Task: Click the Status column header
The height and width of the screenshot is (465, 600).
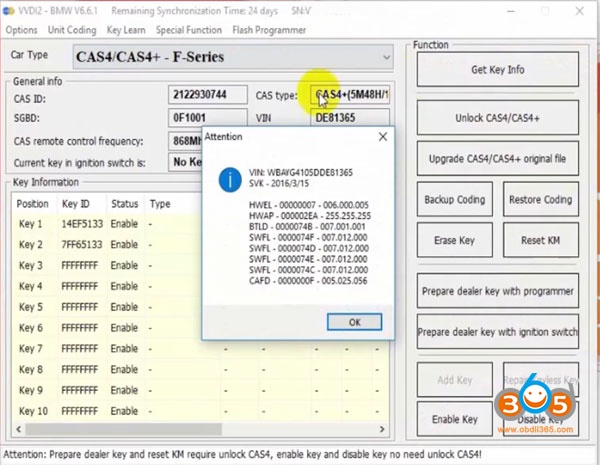Action: pyautogui.click(x=124, y=204)
